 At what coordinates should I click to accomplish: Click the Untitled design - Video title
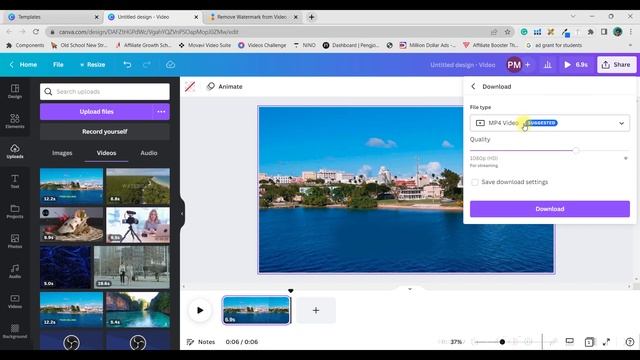pyautogui.click(x=462, y=64)
